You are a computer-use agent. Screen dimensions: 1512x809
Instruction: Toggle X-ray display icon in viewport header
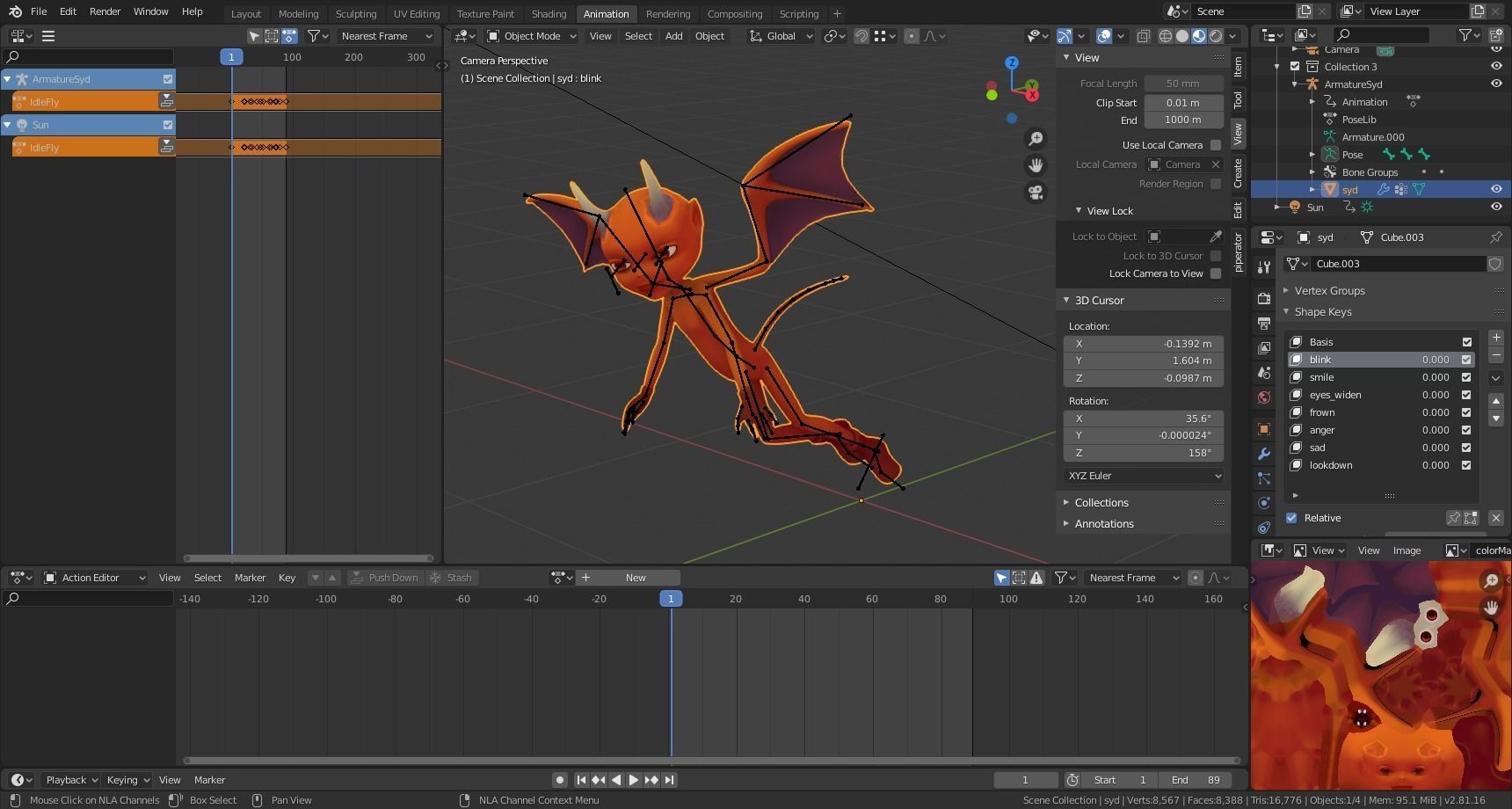pyautogui.click(x=1143, y=36)
